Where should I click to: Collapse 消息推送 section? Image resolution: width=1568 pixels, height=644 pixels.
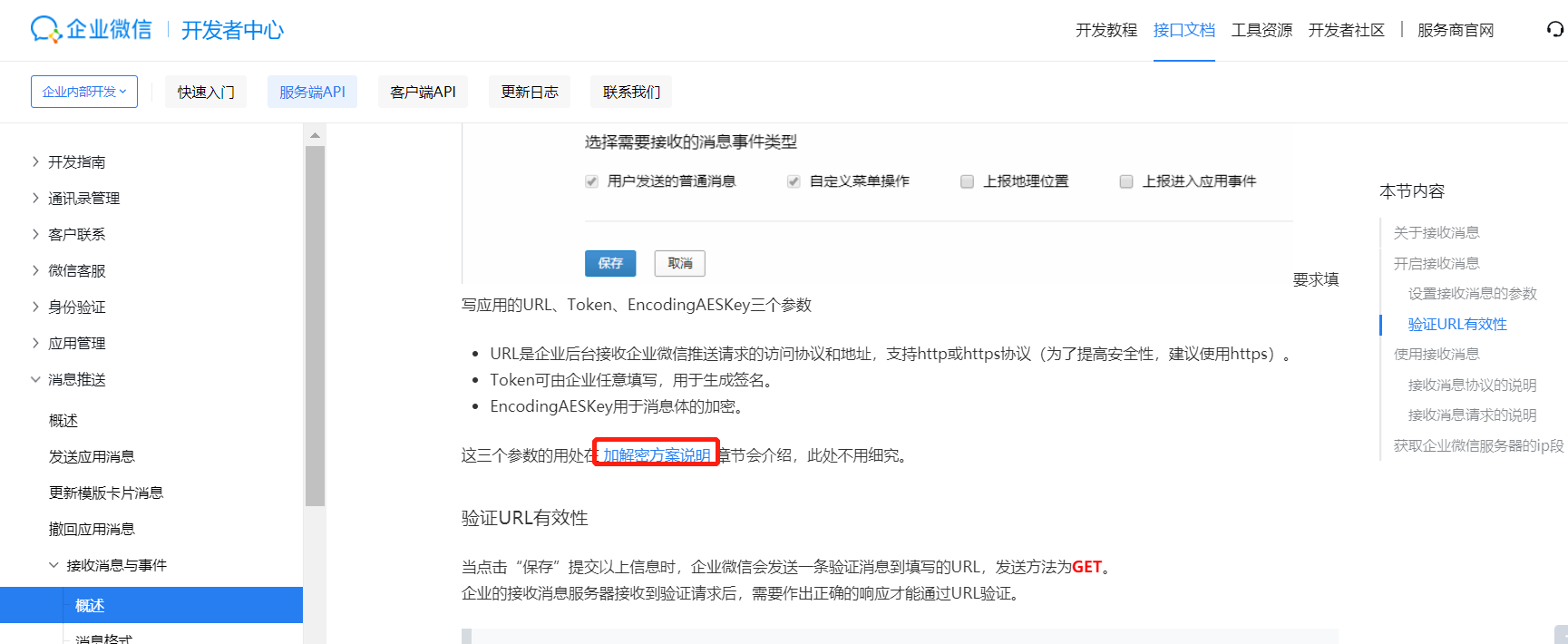(35, 379)
